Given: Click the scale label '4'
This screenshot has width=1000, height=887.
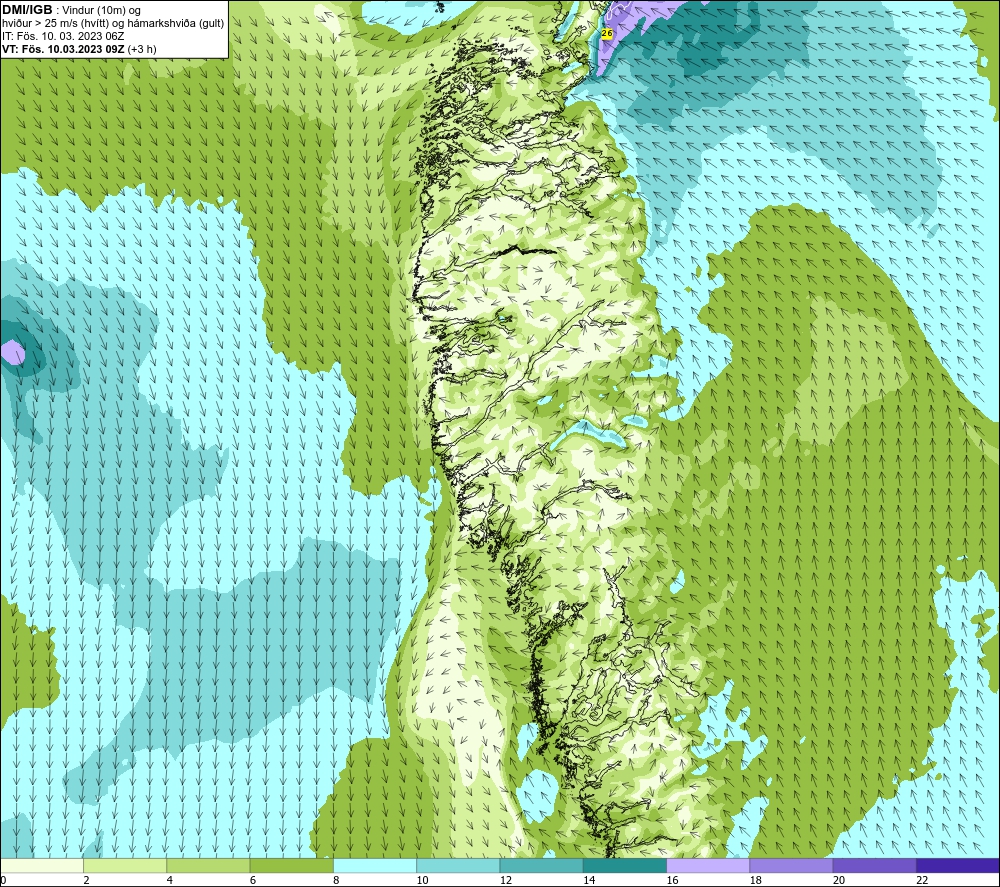Looking at the screenshot, I should click(170, 880).
